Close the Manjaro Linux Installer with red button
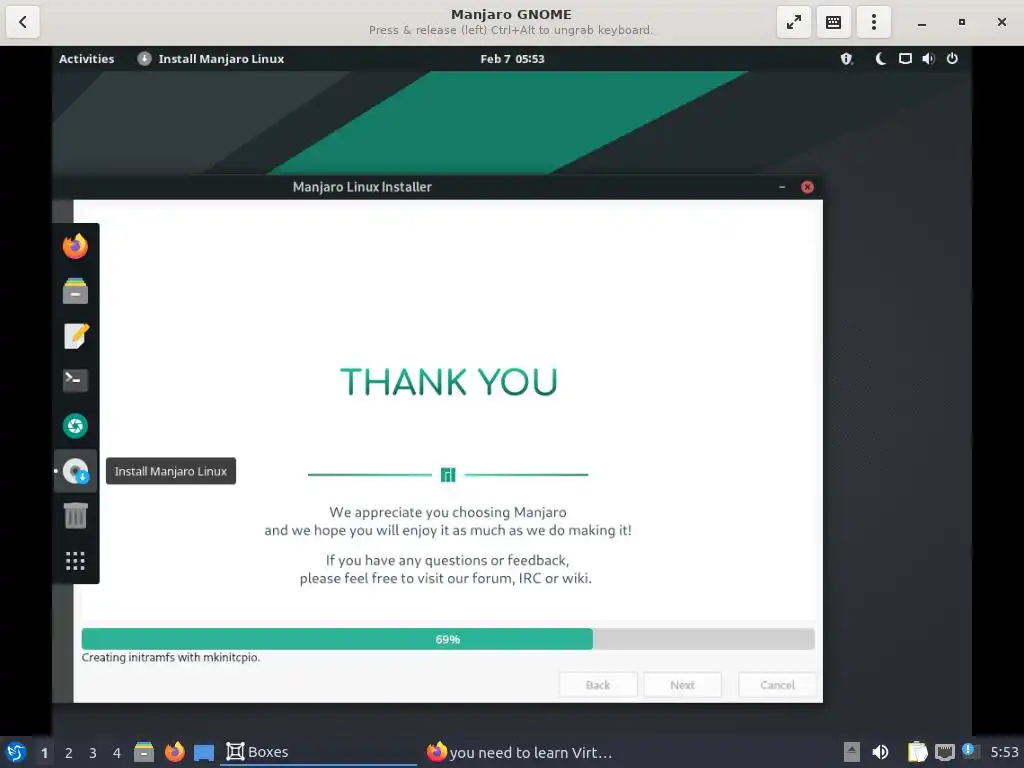1024x768 pixels. [807, 187]
